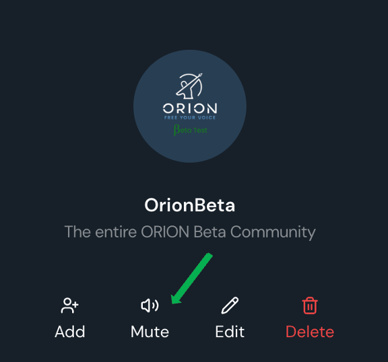This screenshot has width=388, height=362.
Task: Click the red trash can icon
Action: [x=310, y=306]
